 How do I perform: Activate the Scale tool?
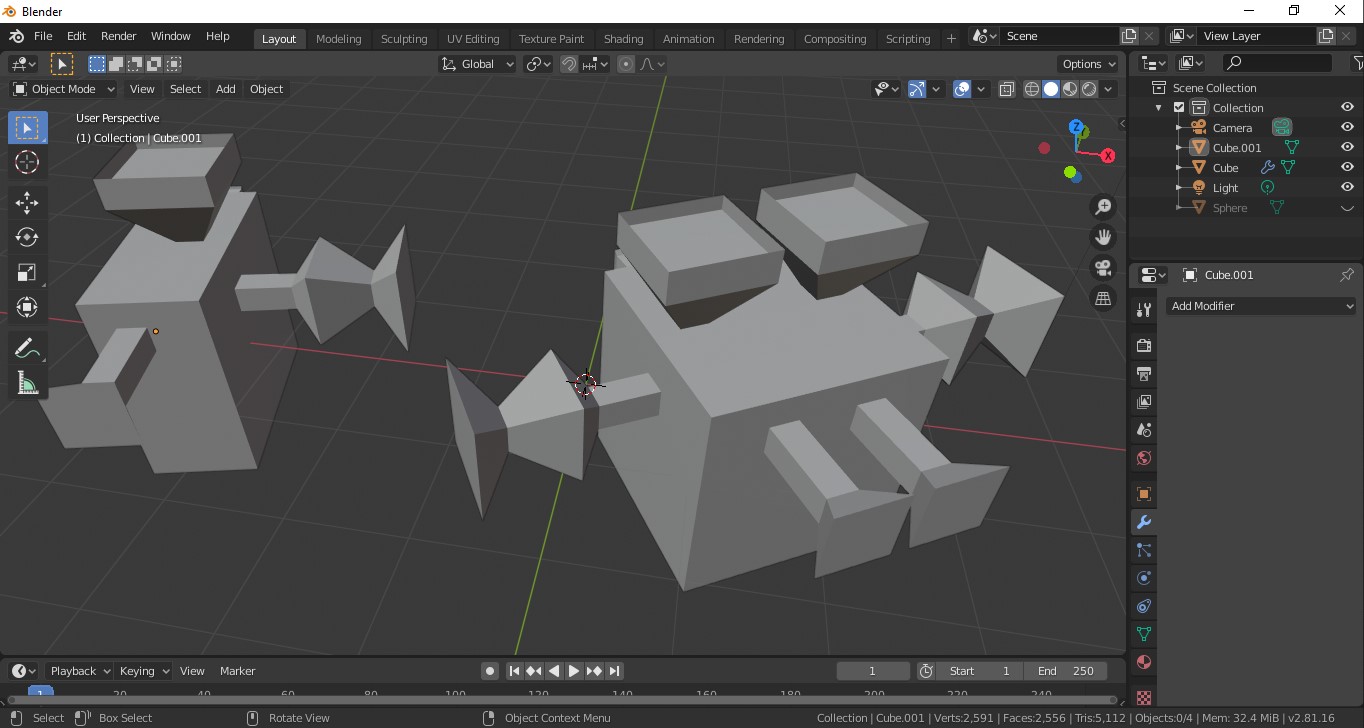pos(27,272)
